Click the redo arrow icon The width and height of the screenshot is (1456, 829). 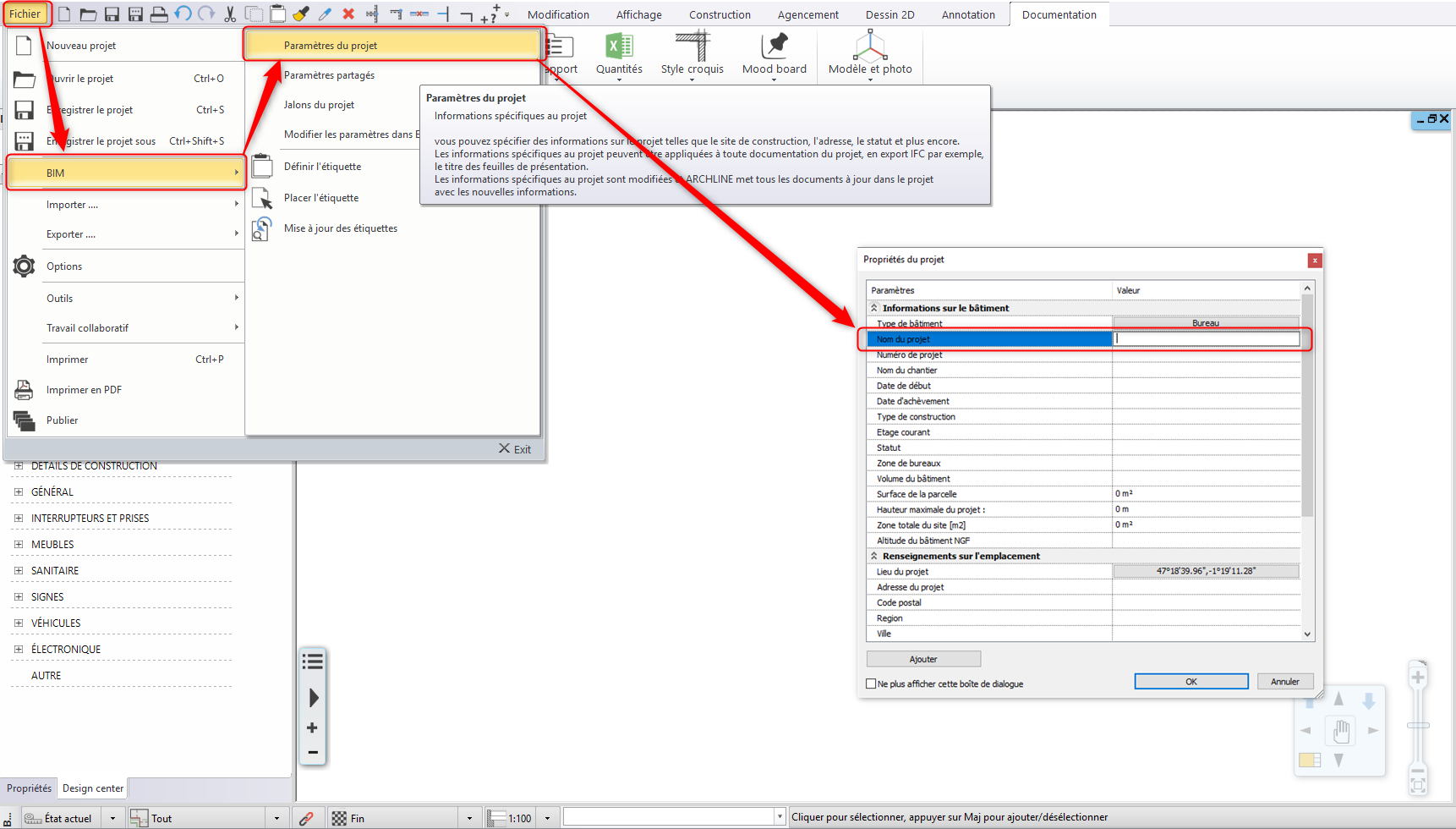[x=206, y=14]
